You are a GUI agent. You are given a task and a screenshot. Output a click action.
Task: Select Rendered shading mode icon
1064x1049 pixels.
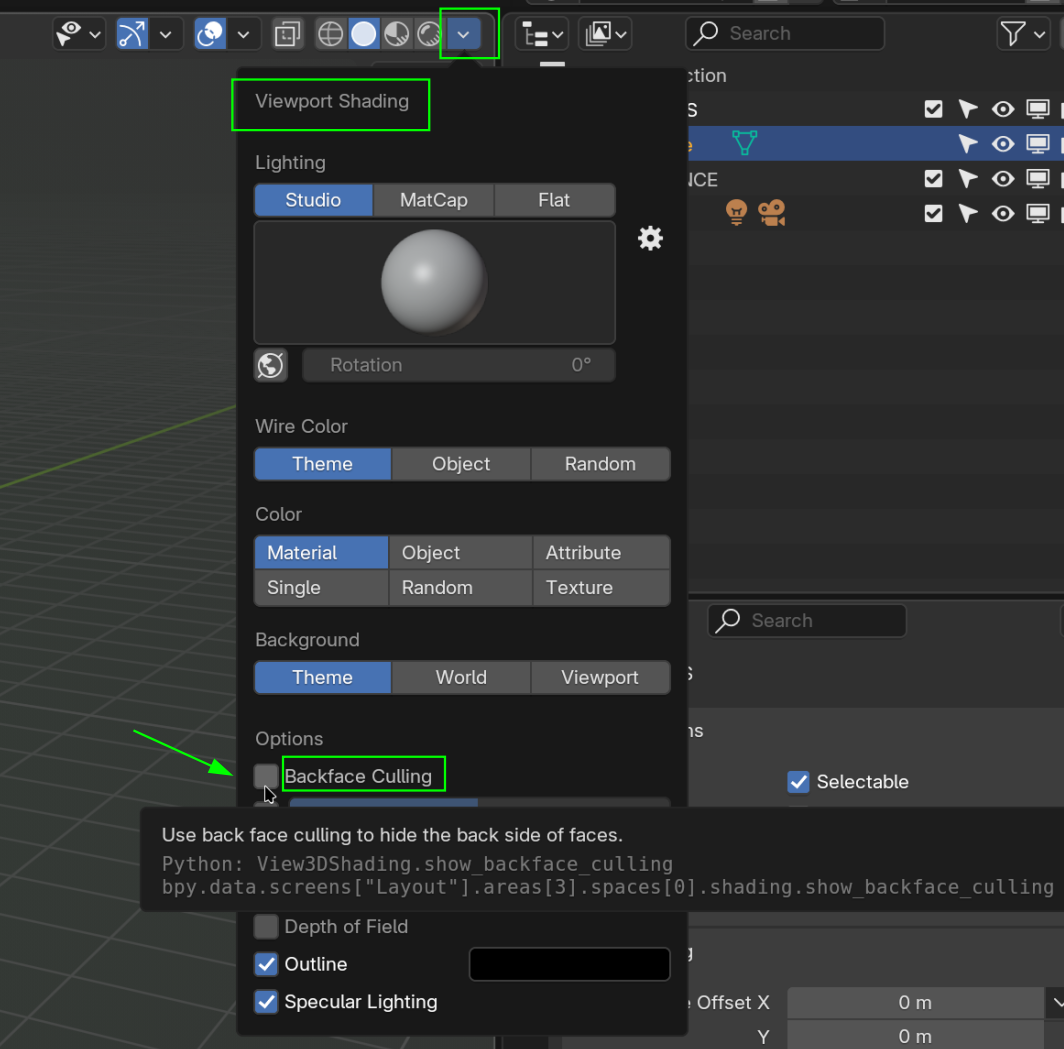429,34
